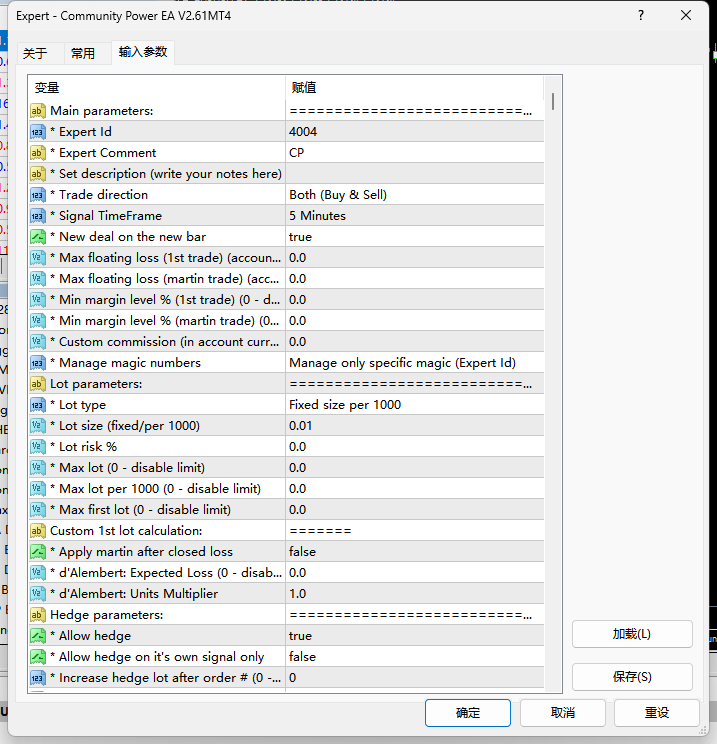Open the Lot type 'Fixed size per 1000' value
The height and width of the screenshot is (744, 717).
[x=415, y=405]
